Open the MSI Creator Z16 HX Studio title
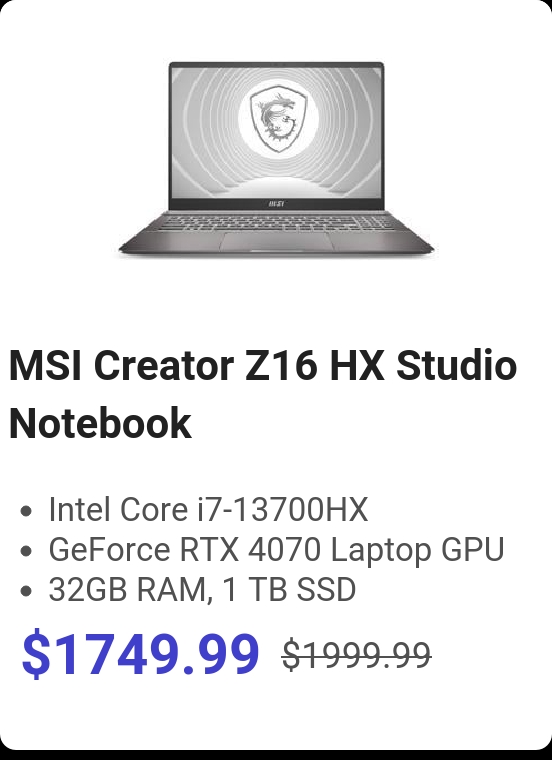This screenshot has width=552, height=760. (263, 394)
